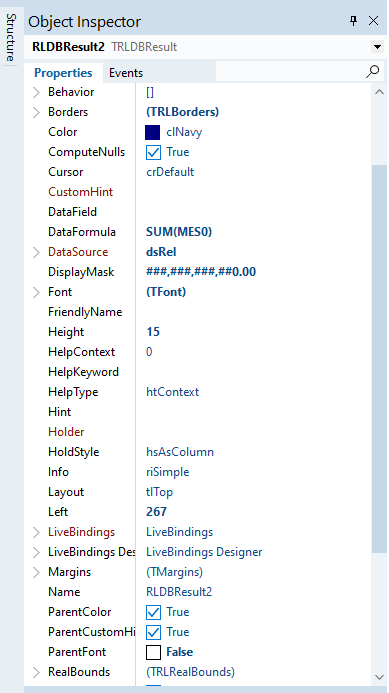Select the DataFormula value SUM(MES0)
The image size is (389, 693).
(x=179, y=232)
